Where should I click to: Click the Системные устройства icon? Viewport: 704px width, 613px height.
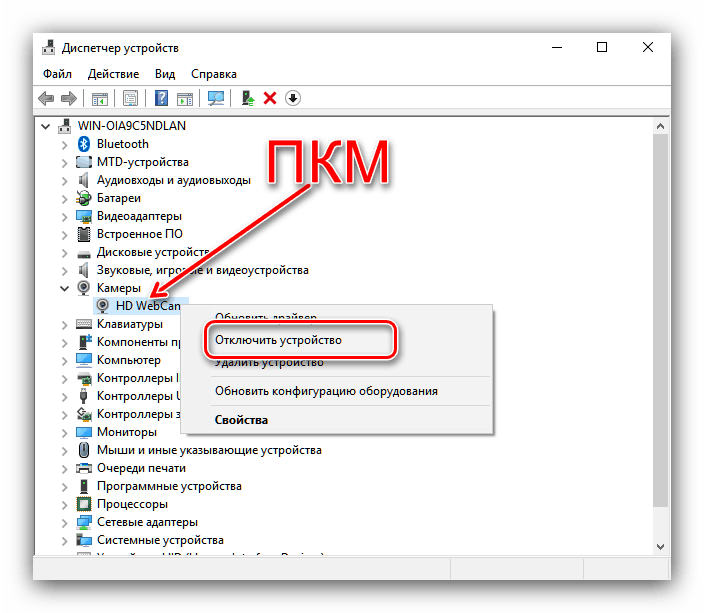click(84, 540)
